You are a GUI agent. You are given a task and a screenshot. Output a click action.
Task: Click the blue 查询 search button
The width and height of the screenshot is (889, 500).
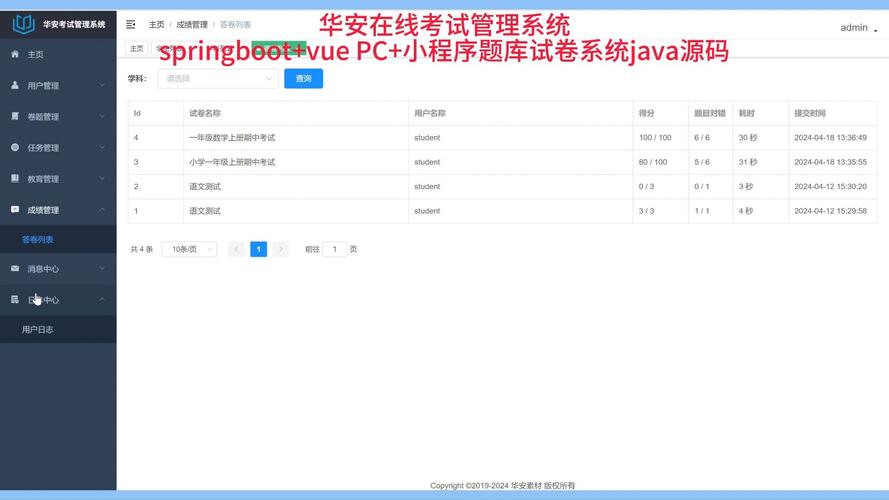coord(303,79)
